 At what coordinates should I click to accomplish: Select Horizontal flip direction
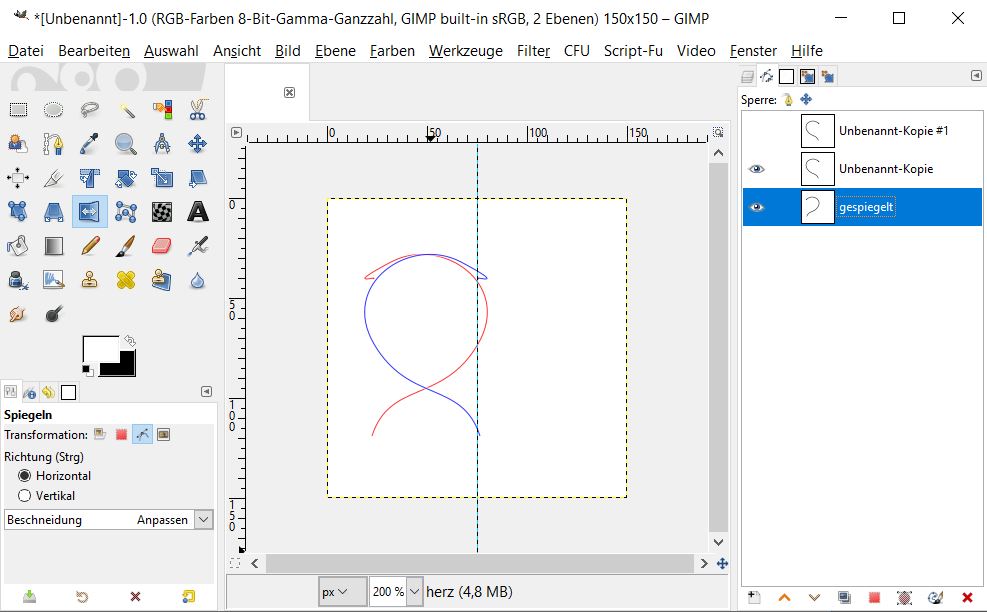point(25,476)
